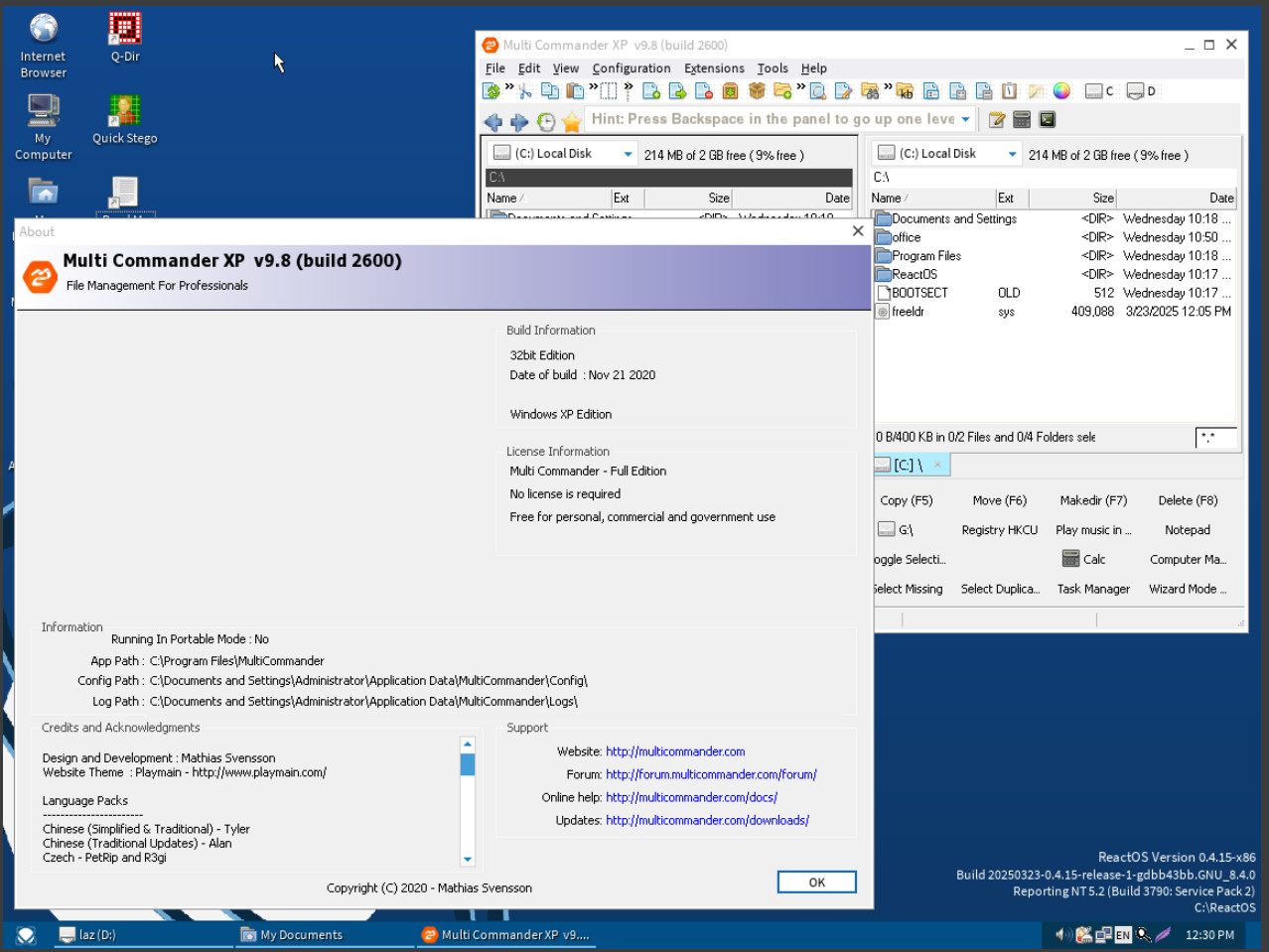
Task: Open the Forum link in Support section
Action: (711, 774)
